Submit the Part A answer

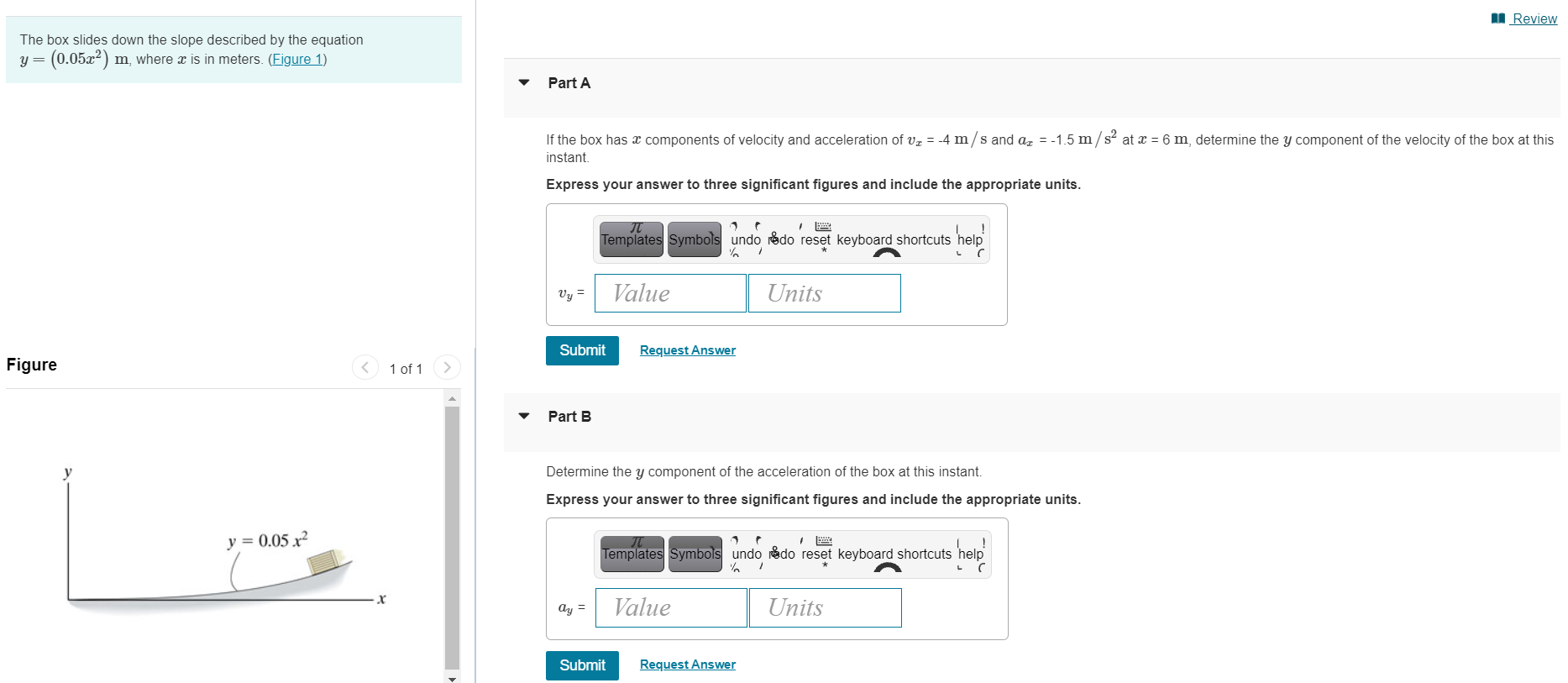tap(581, 350)
